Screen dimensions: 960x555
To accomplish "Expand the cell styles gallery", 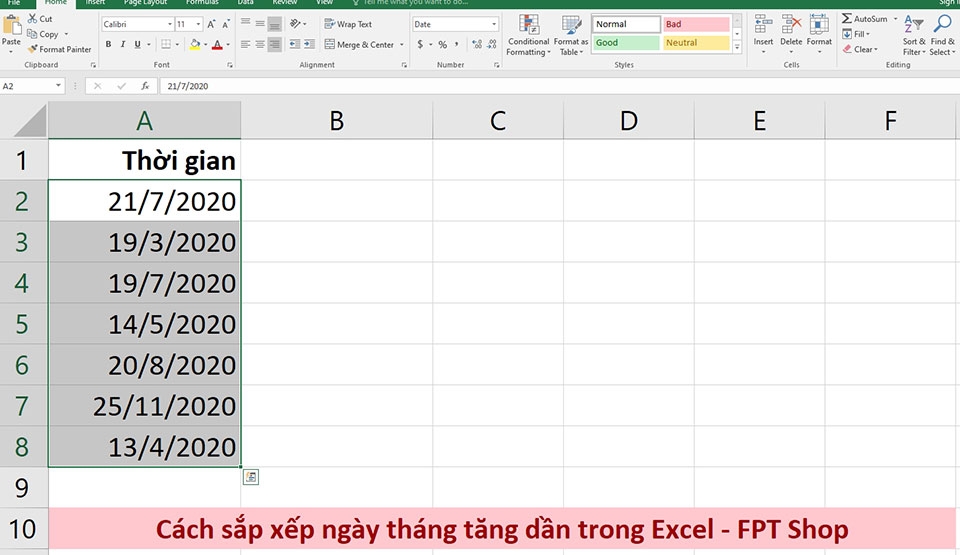I will click(737, 47).
